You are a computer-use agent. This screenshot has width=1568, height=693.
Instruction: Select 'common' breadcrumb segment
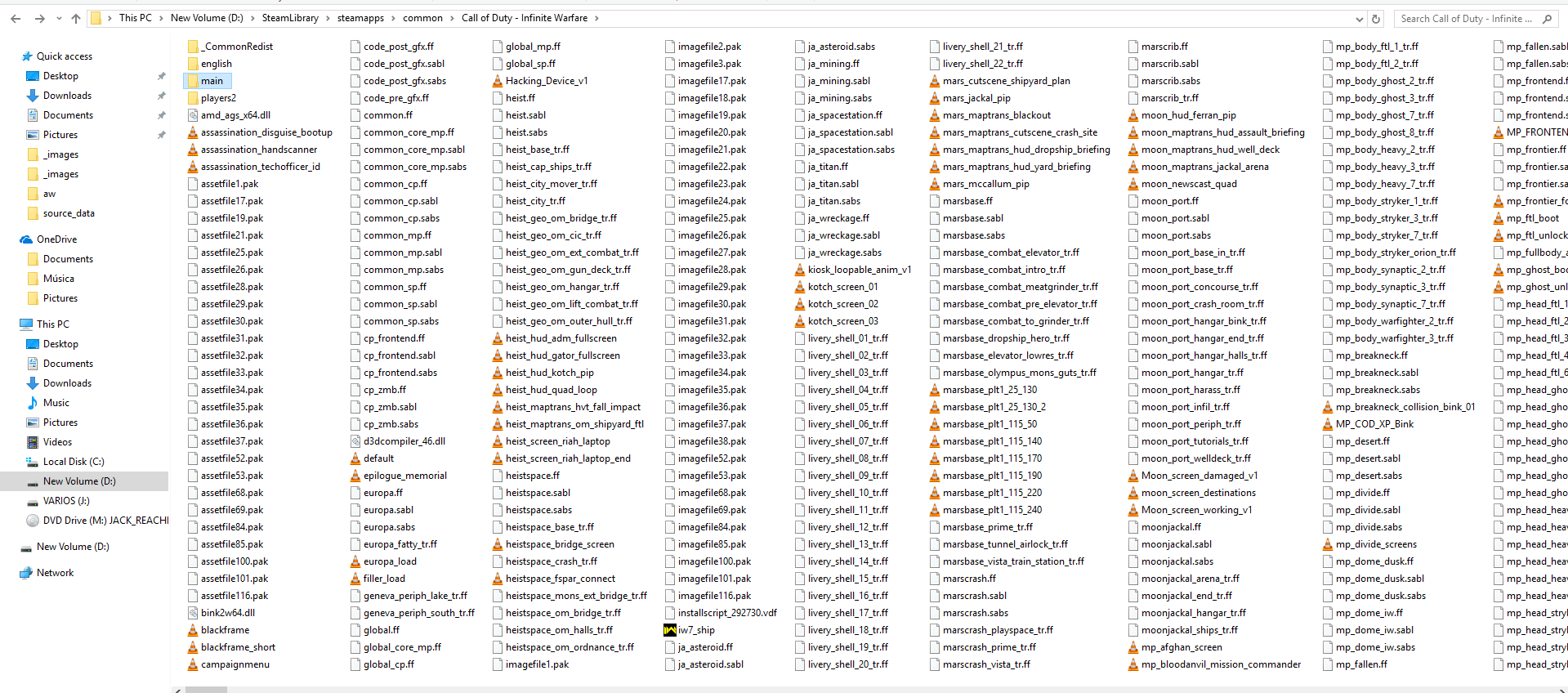coord(422,18)
